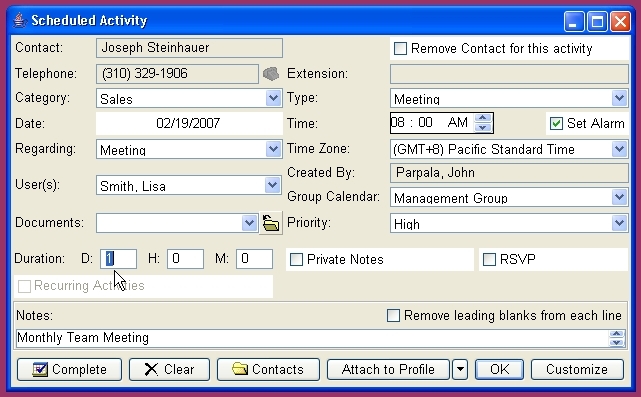
Task: Tick the RSVP checkbox
Action: click(489, 259)
